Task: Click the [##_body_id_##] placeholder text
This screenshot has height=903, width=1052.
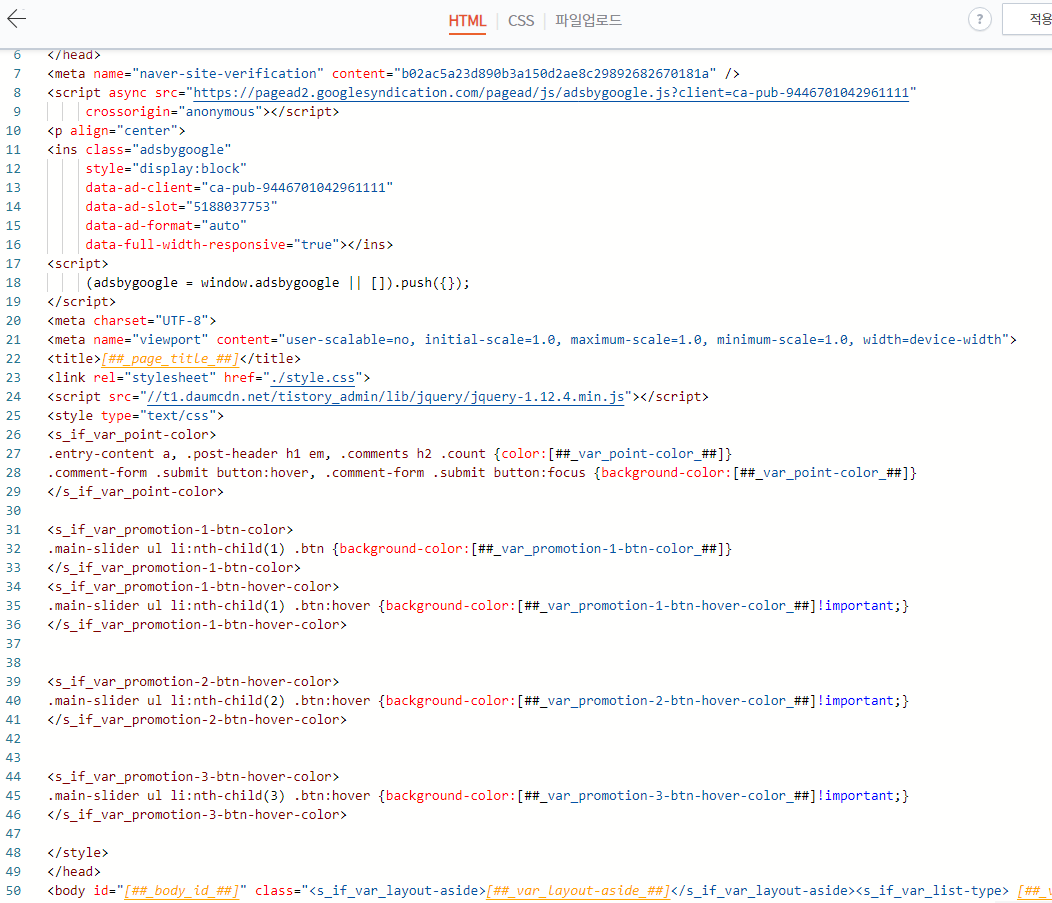Action: click(181, 891)
